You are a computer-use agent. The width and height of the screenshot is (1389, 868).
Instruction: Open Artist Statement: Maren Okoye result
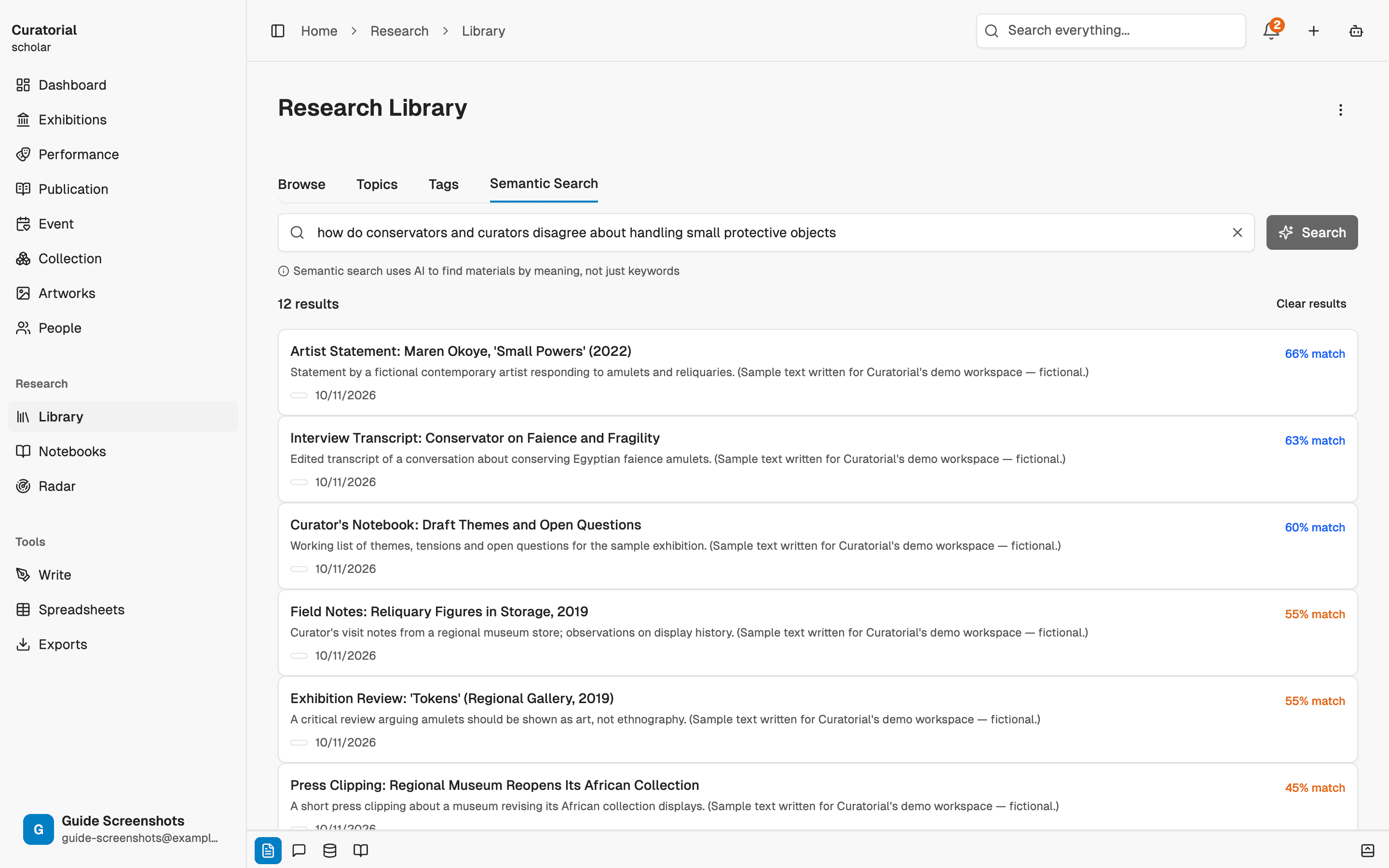(818, 373)
